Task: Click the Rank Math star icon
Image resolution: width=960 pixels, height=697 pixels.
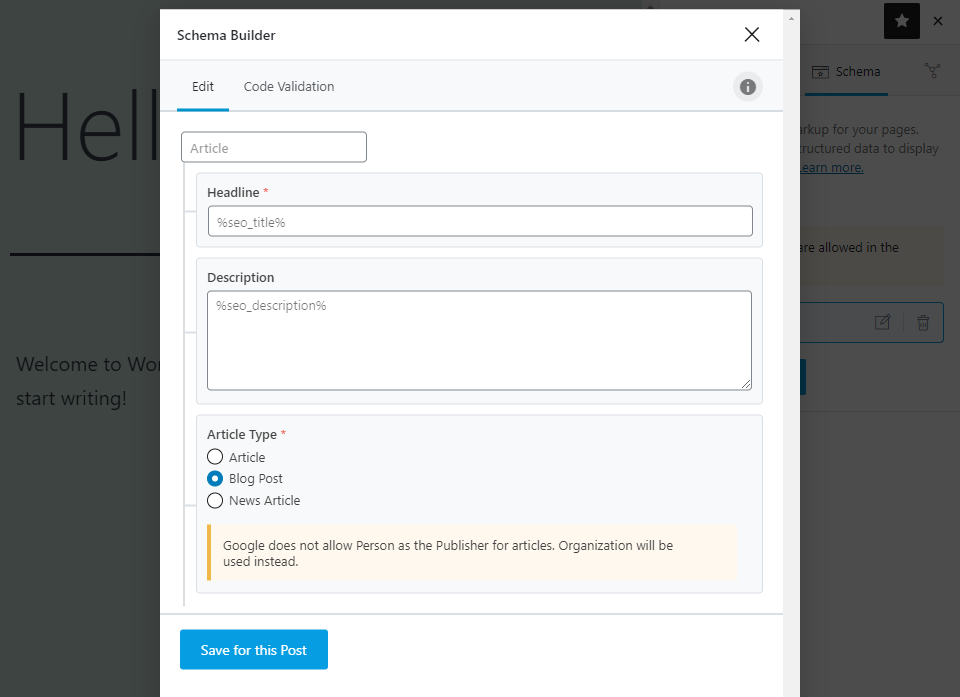Action: point(901,21)
